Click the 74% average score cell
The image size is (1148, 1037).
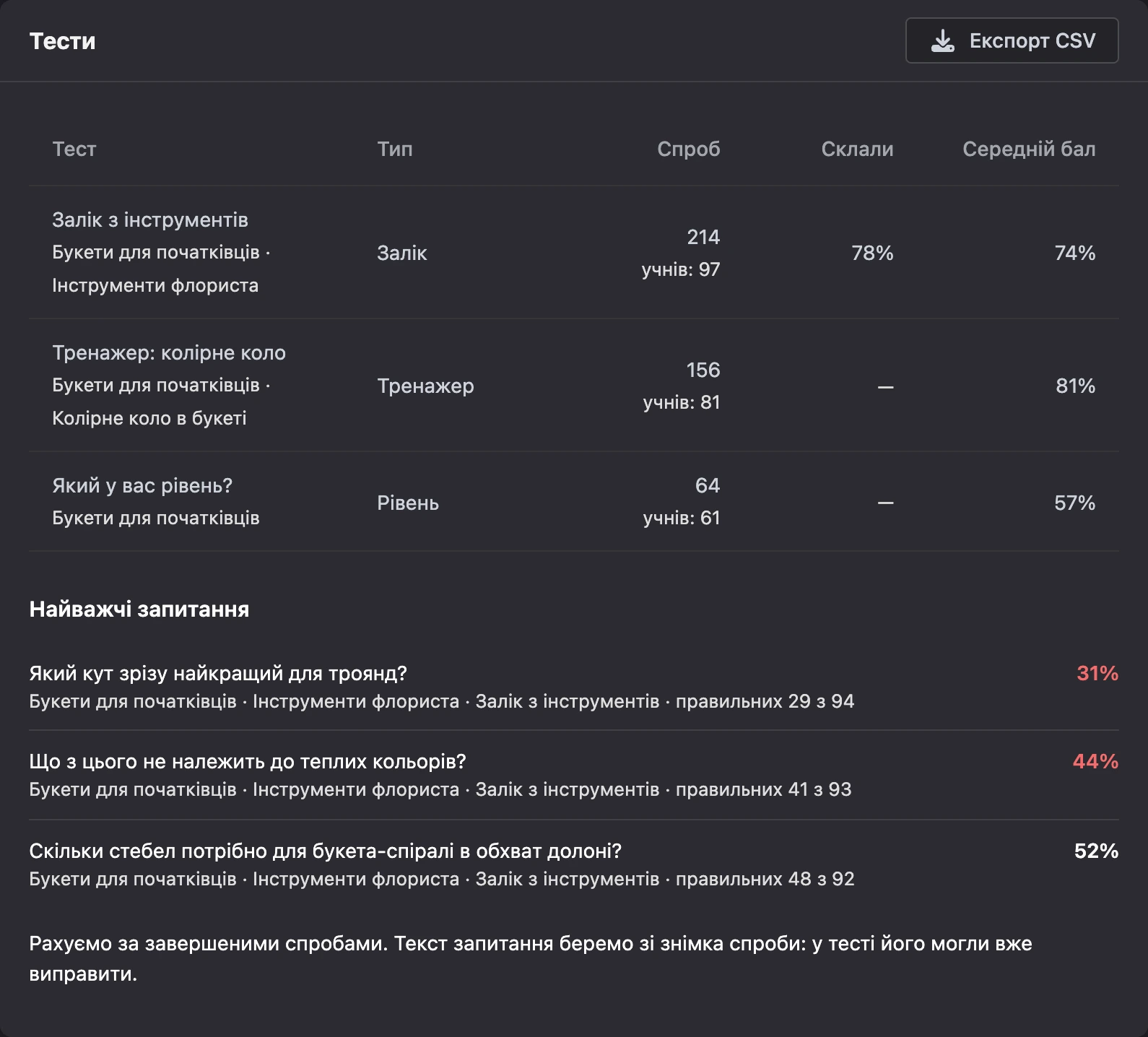(x=1075, y=253)
